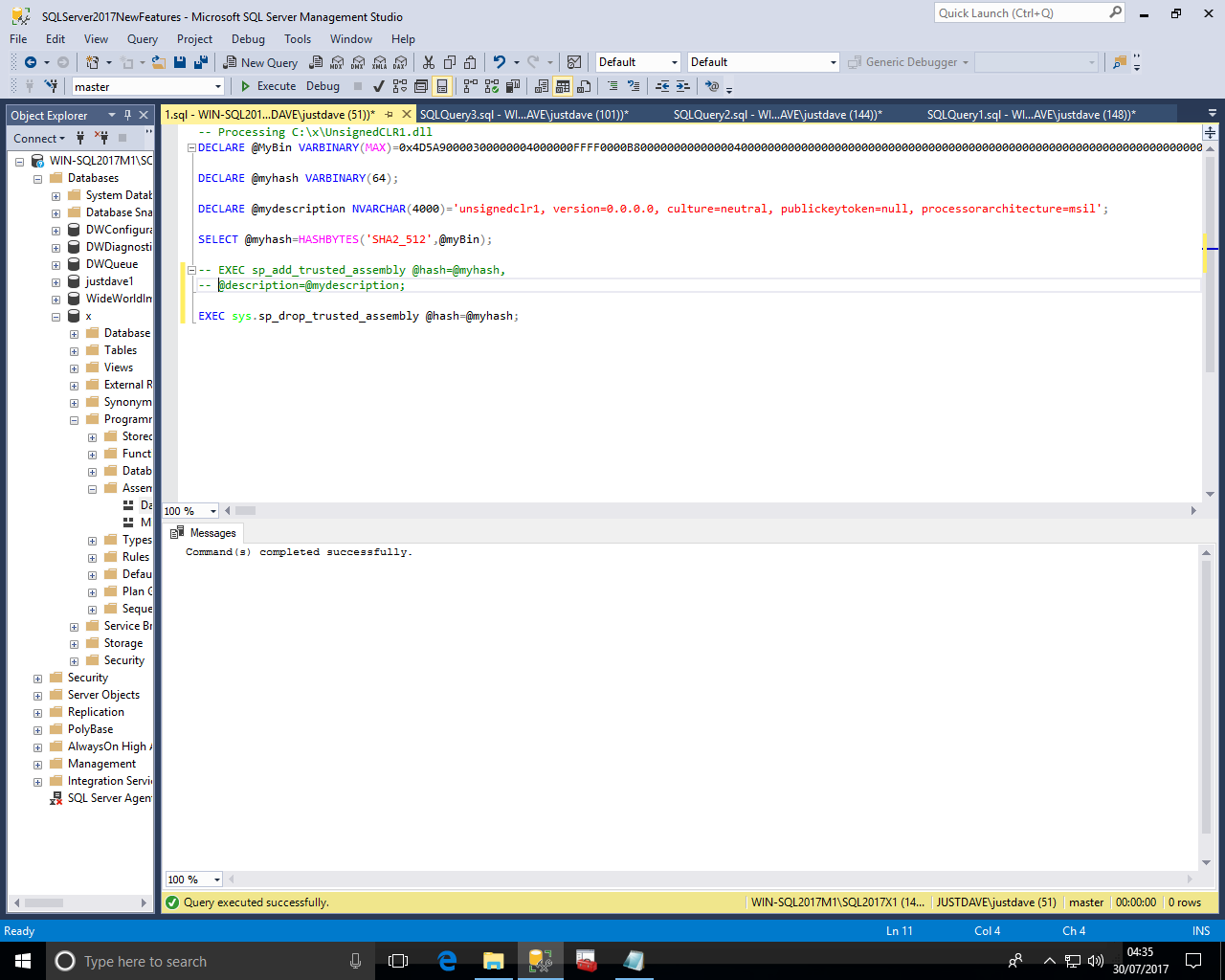Comment out selected lines icon
Image resolution: width=1225 pixels, height=980 pixels.
click(612, 86)
